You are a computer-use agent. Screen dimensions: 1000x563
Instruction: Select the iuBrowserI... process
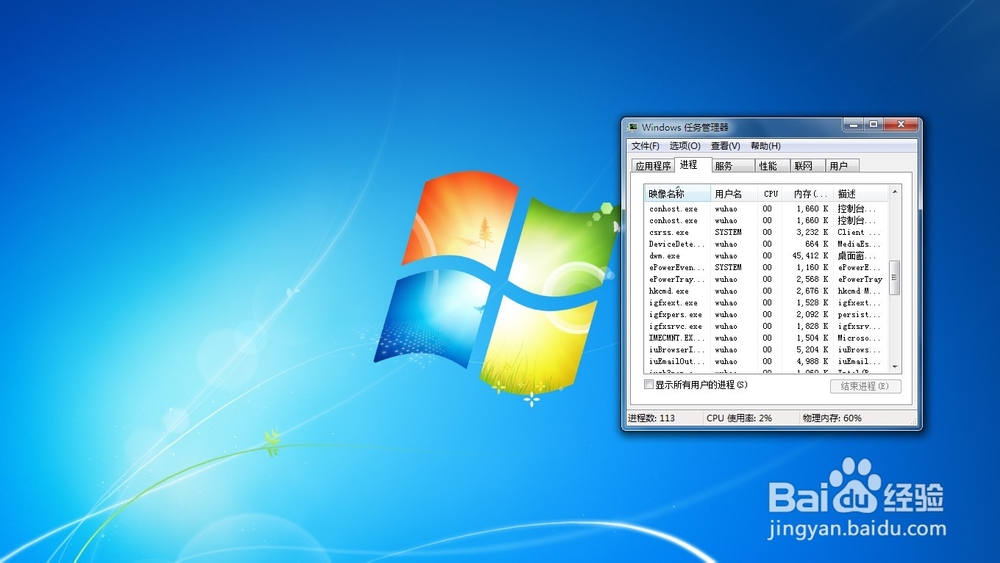[x=677, y=349]
